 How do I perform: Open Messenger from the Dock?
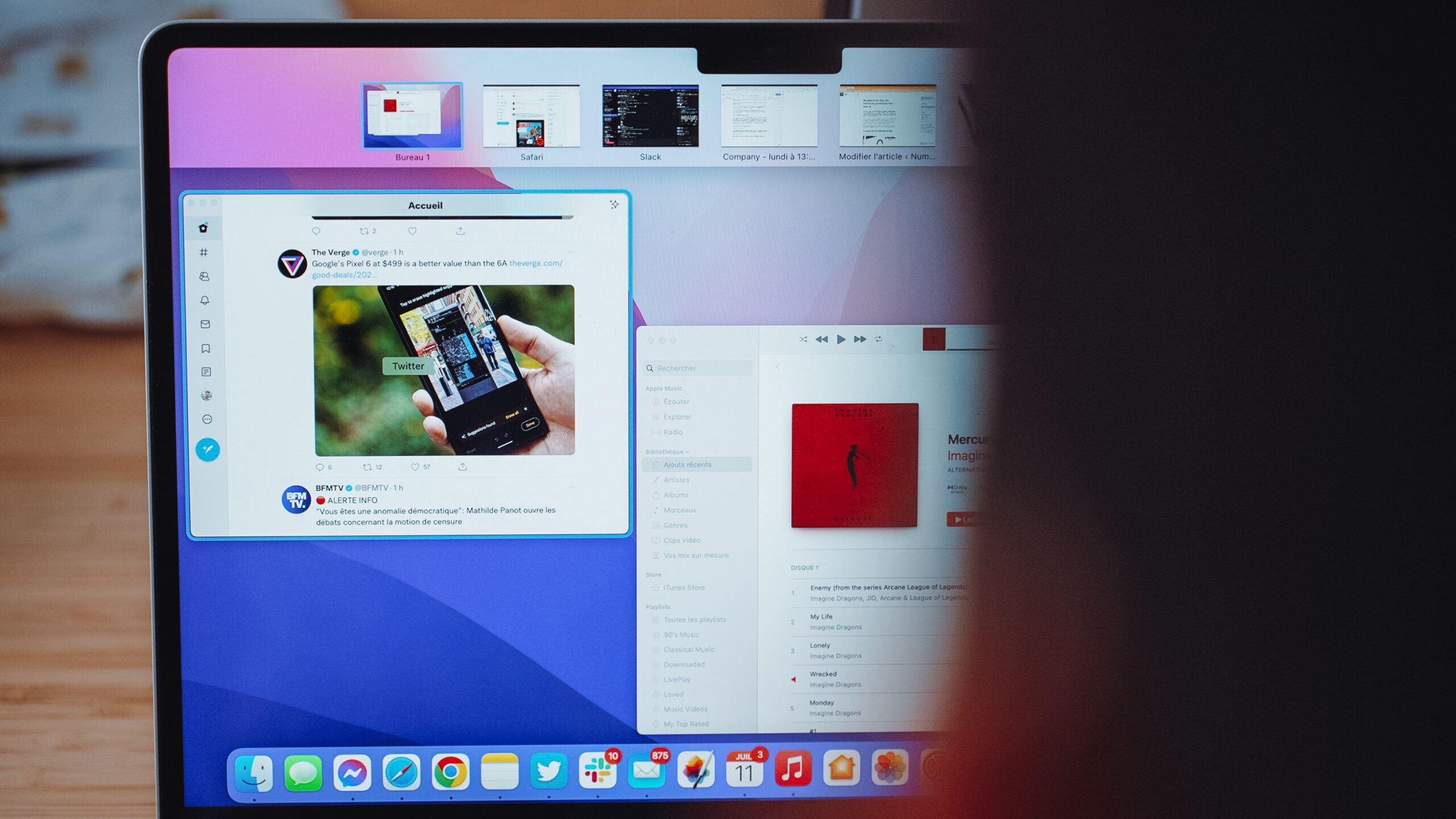[x=352, y=772]
